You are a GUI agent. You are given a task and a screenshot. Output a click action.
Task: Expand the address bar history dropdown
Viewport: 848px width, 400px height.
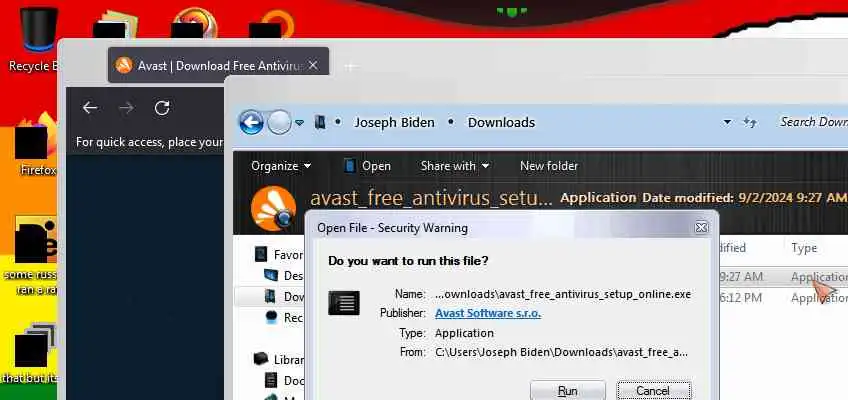coord(727,122)
